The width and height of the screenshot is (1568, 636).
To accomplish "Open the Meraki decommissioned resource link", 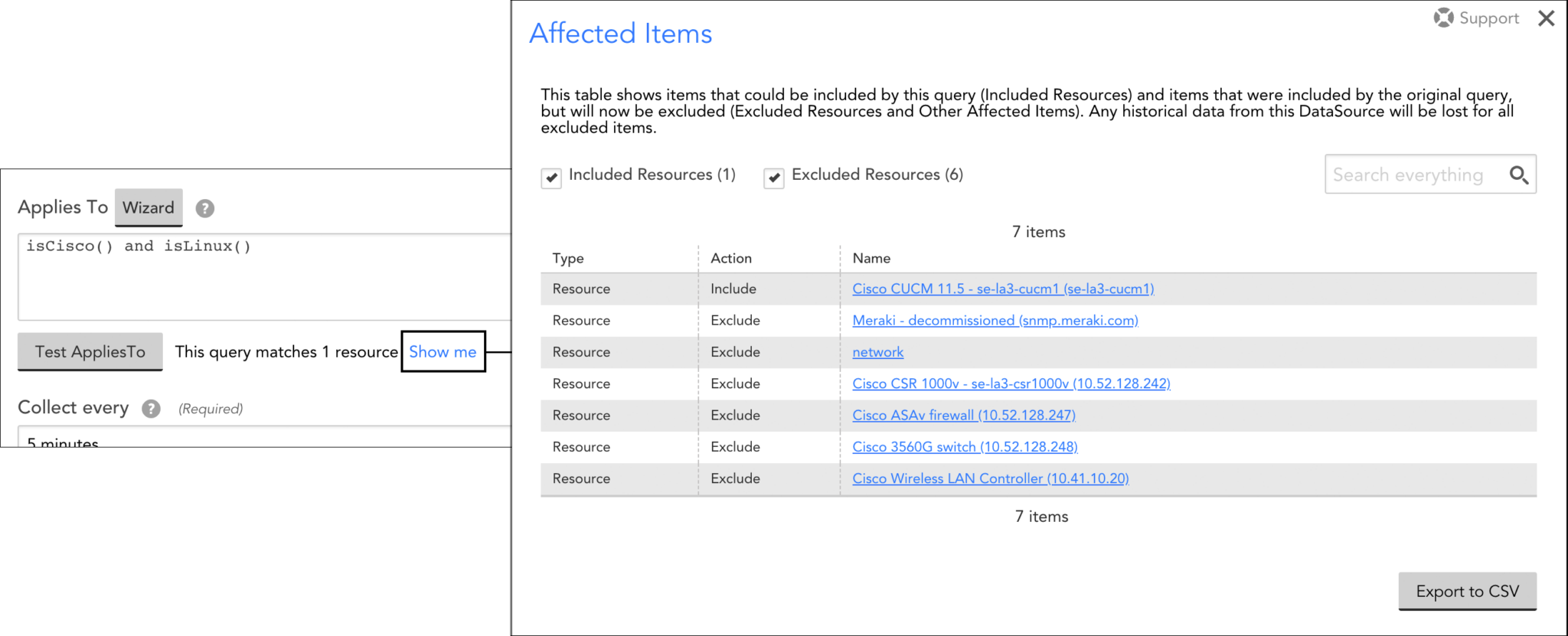I will [995, 321].
